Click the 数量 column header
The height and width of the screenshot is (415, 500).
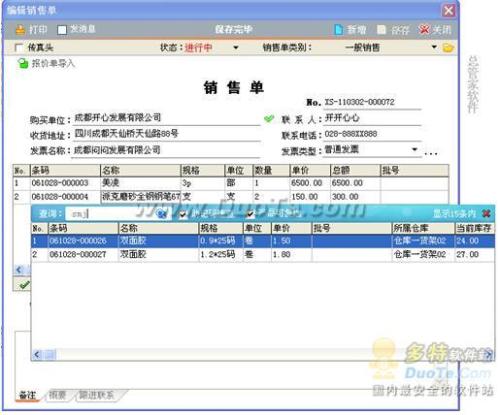(271, 171)
